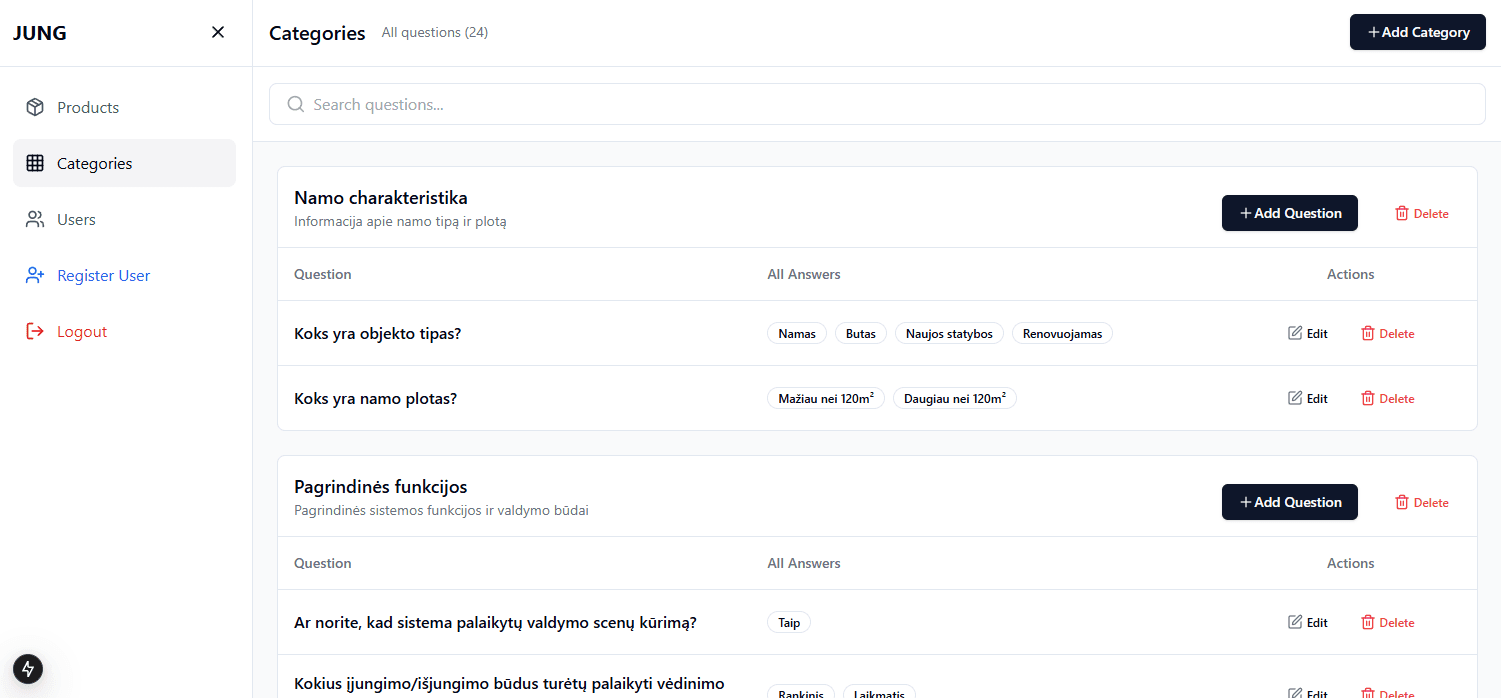The image size is (1501, 698).
Task: Click the Products box icon
Action: 35,107
